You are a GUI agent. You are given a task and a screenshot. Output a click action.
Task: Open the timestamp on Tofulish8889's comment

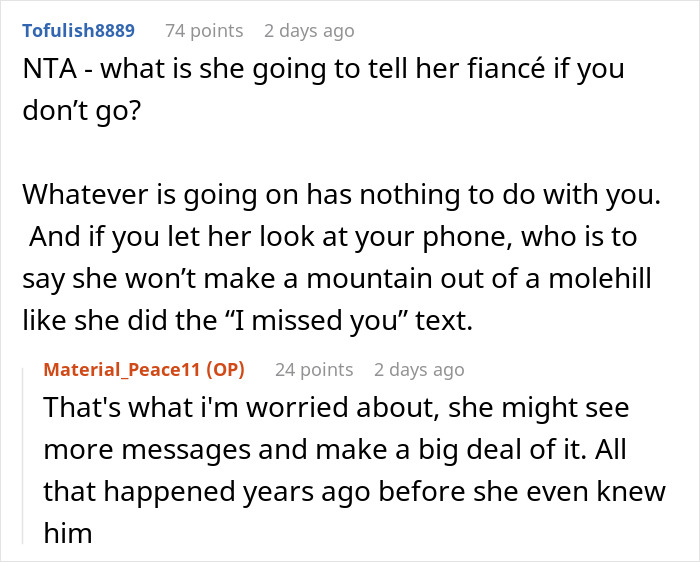coord(309,31)
